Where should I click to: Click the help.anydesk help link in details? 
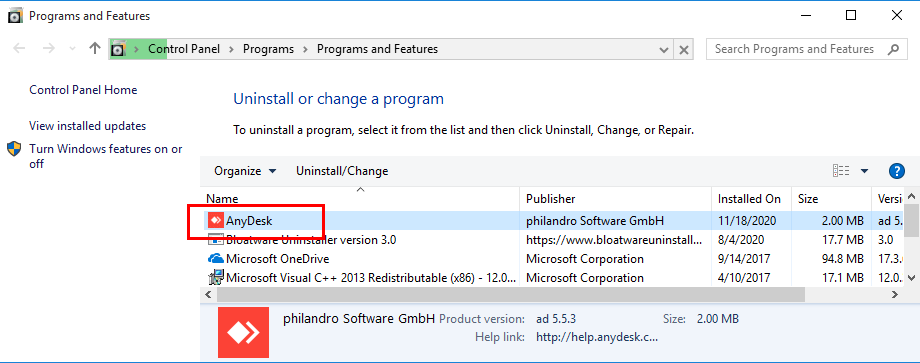597,338
